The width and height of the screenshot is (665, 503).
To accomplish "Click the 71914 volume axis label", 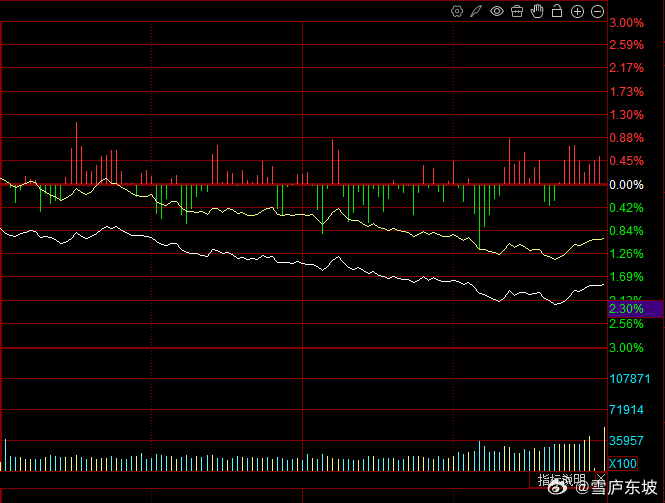I will pyautogui.click(x=626, y=410).
